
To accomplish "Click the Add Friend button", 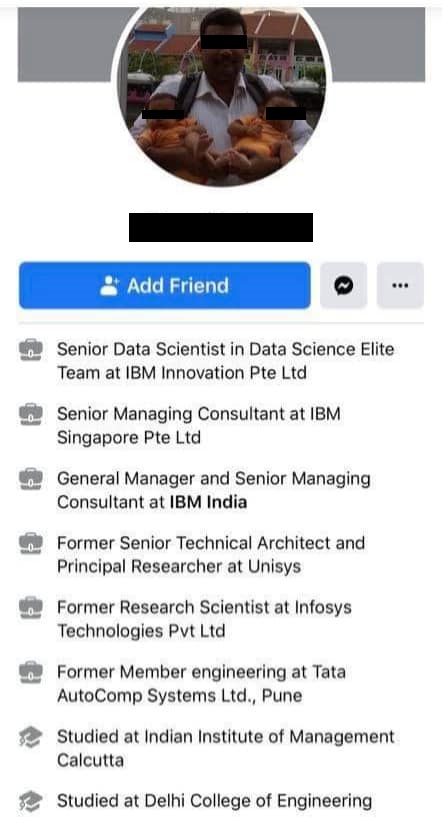I will pyautogui.click(x=165, y=285).
